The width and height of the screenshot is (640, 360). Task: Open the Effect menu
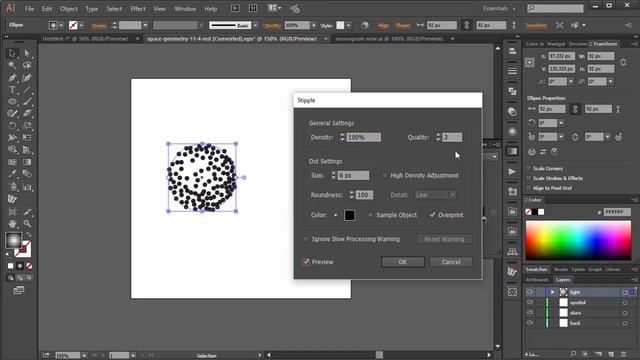tap(138, 9)
